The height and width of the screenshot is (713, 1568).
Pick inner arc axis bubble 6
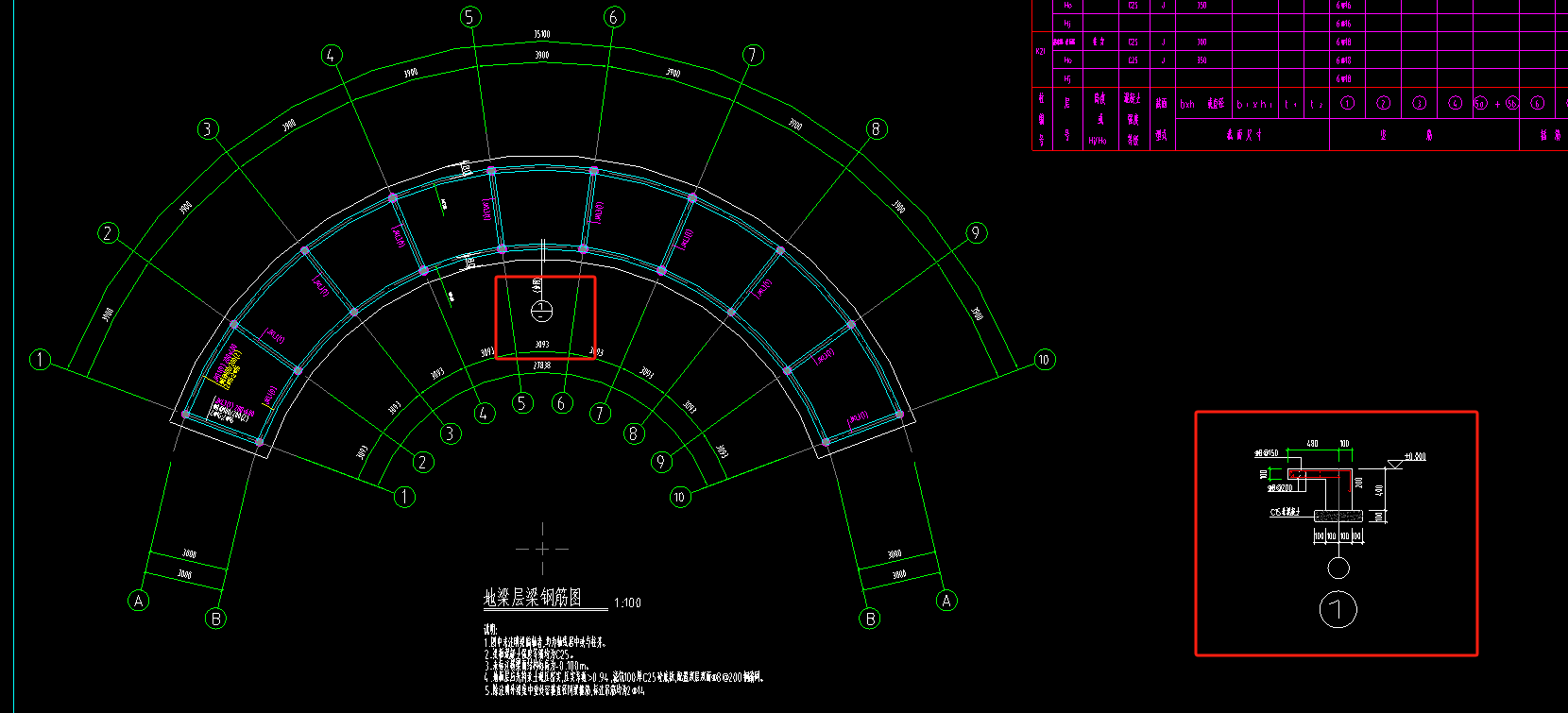pyautogui.click(x=562, y=403)
